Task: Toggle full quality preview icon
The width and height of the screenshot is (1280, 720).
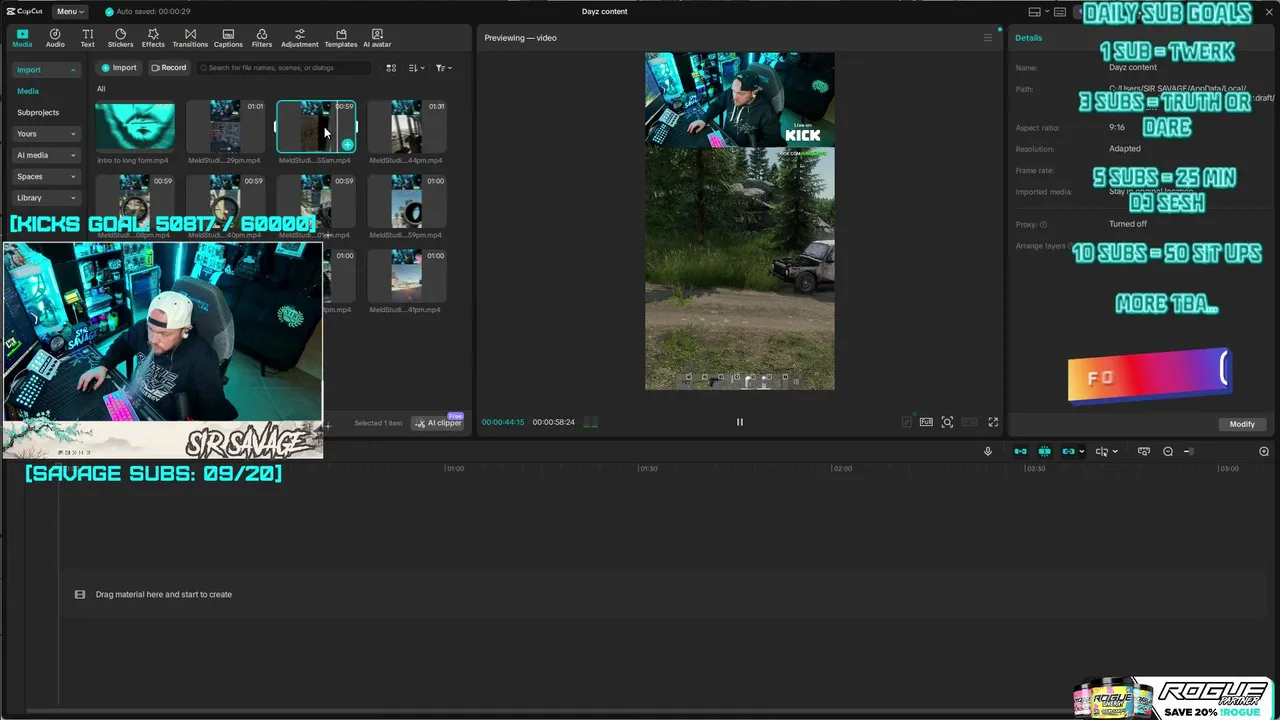Action: pyautogui.click(x=926, y=422)
